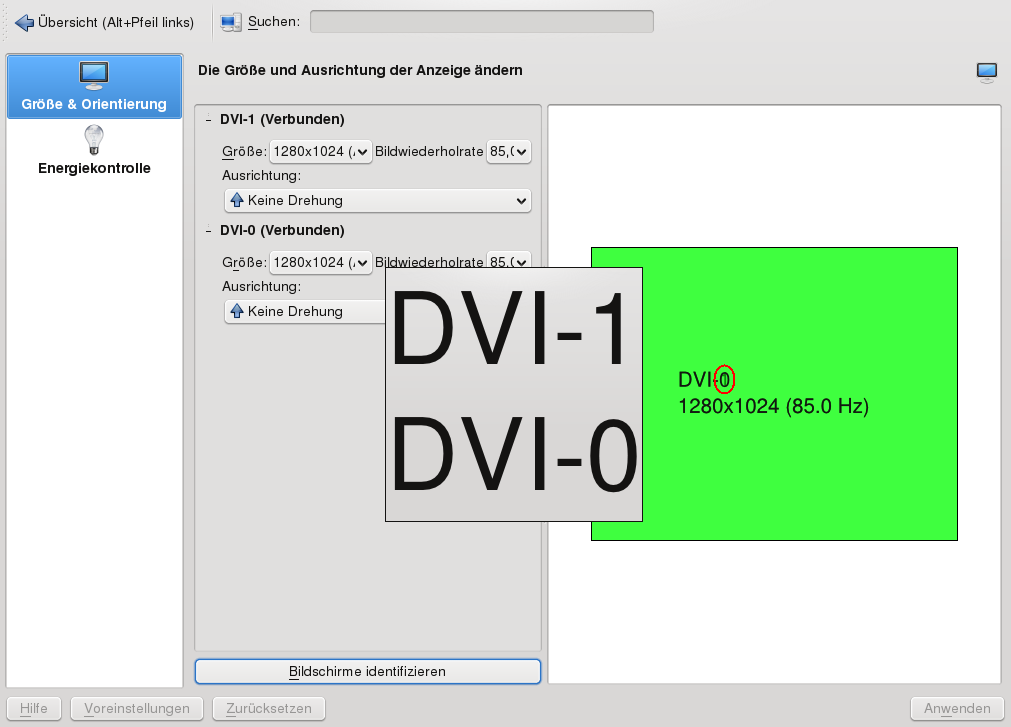Click the Hilfe button
The width and height of the screenshot is (1011, 727).
[x=34, y=709]
